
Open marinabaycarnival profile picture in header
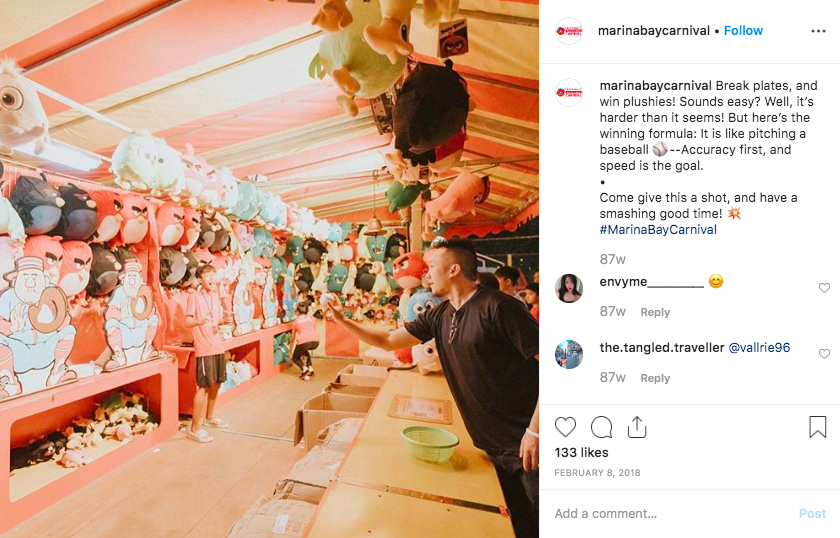(x=569, y=31)
